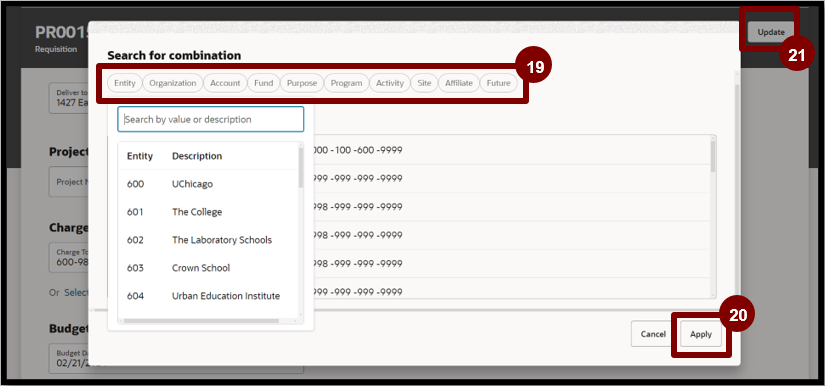Screen dimensions: 825x386
Task: Click the Update button
Action: click(771, 32)
